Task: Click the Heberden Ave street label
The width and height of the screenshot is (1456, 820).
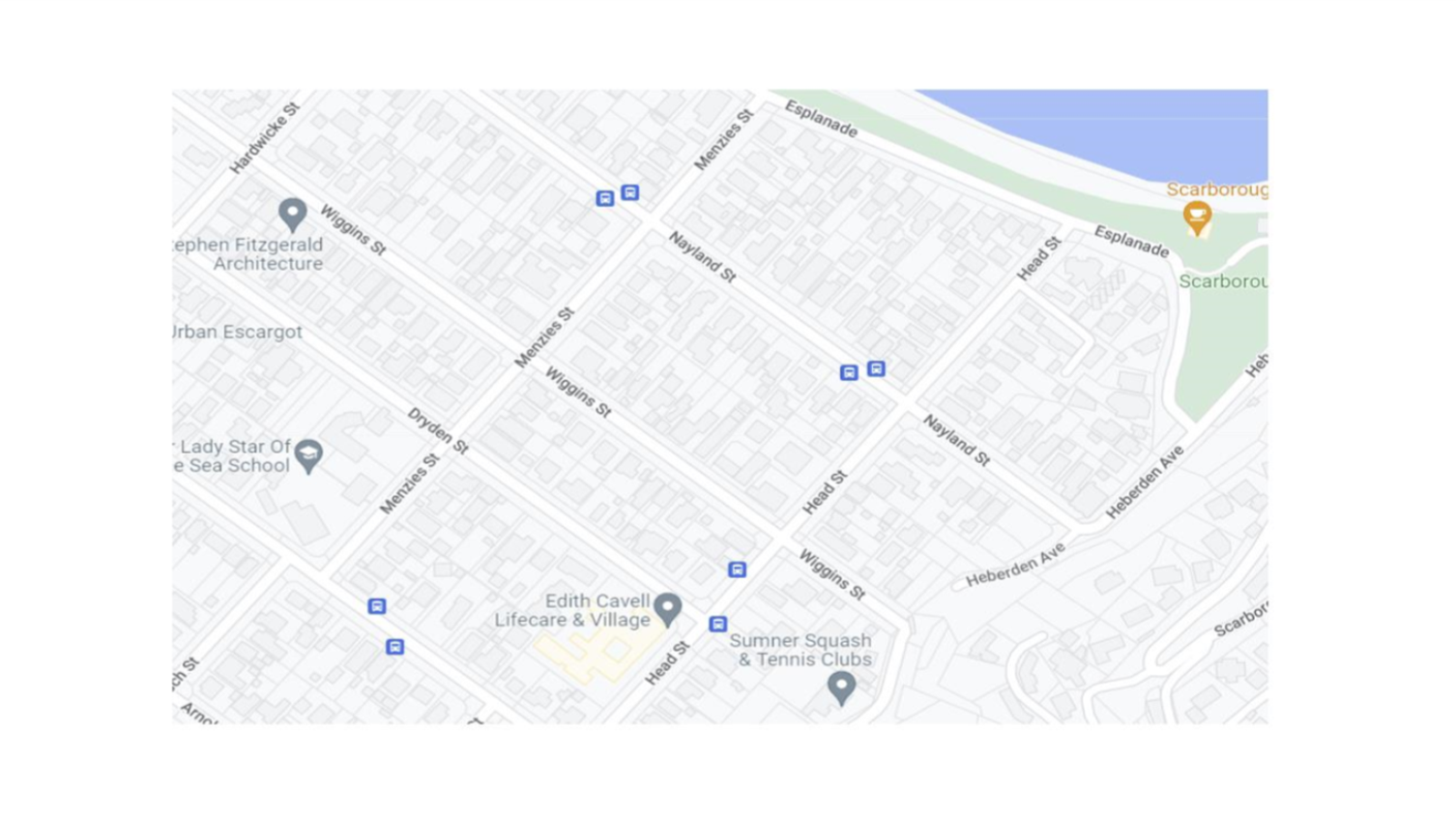Action: (1015, 565)
